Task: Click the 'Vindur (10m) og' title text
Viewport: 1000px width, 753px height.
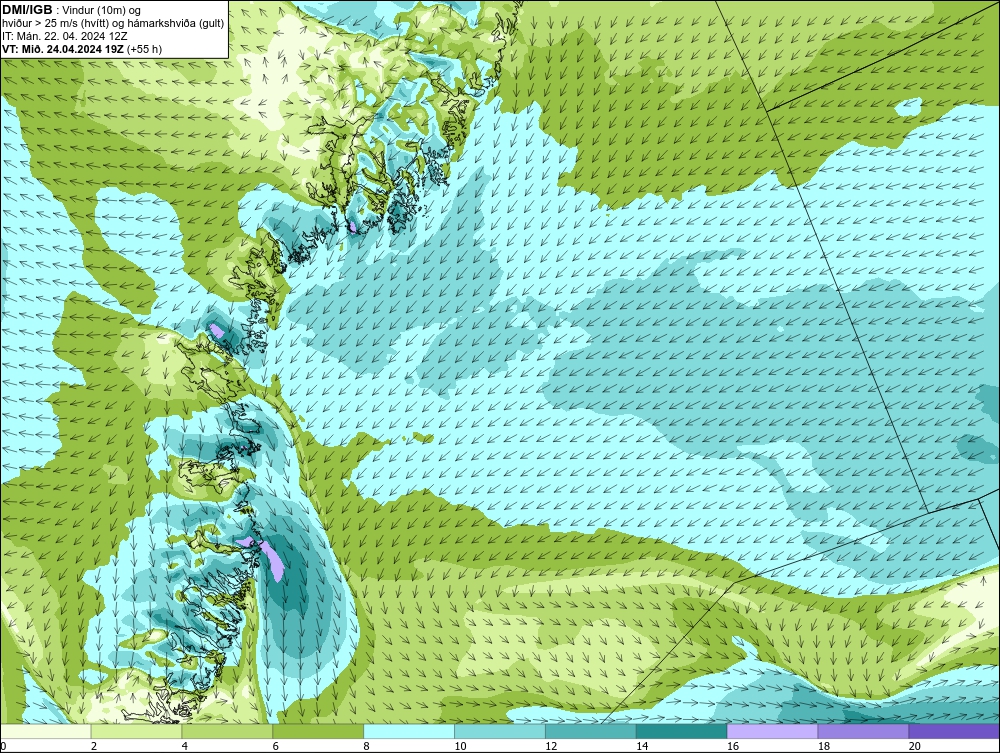Action: 102,11
